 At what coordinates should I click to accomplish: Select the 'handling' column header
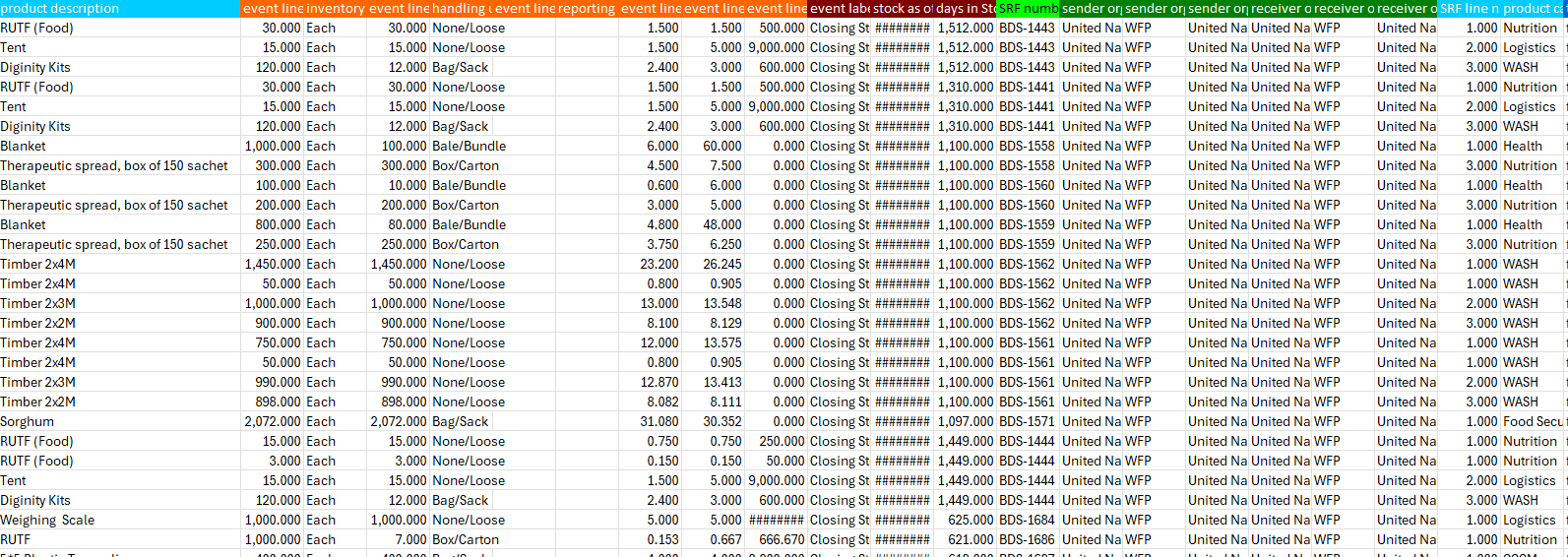pyautogui.click(x=461, y=8)
